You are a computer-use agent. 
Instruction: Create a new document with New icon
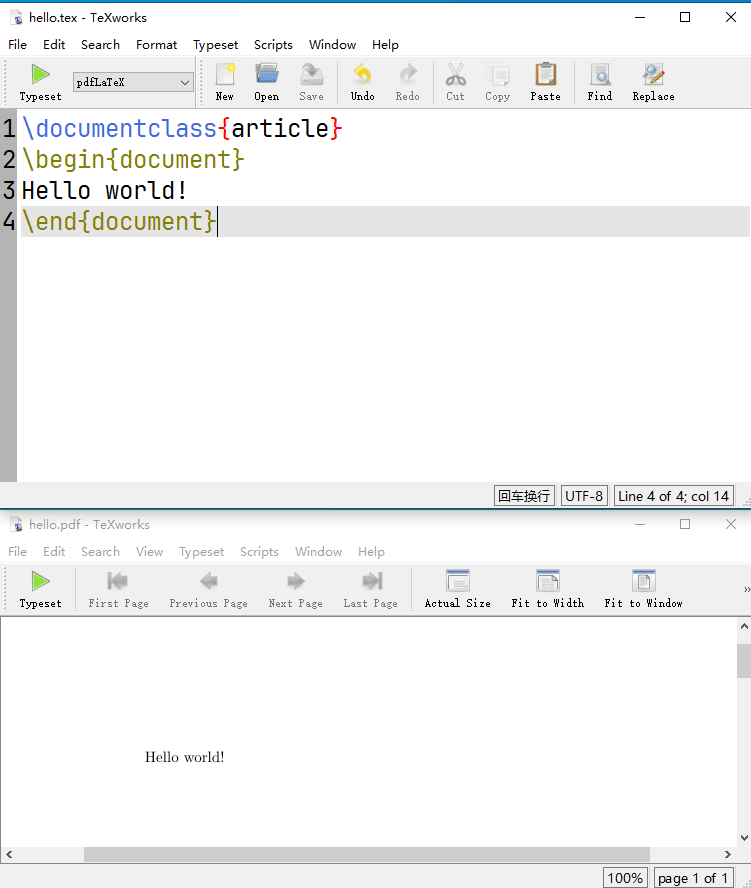pyautogui.click(x=225, y=83)
